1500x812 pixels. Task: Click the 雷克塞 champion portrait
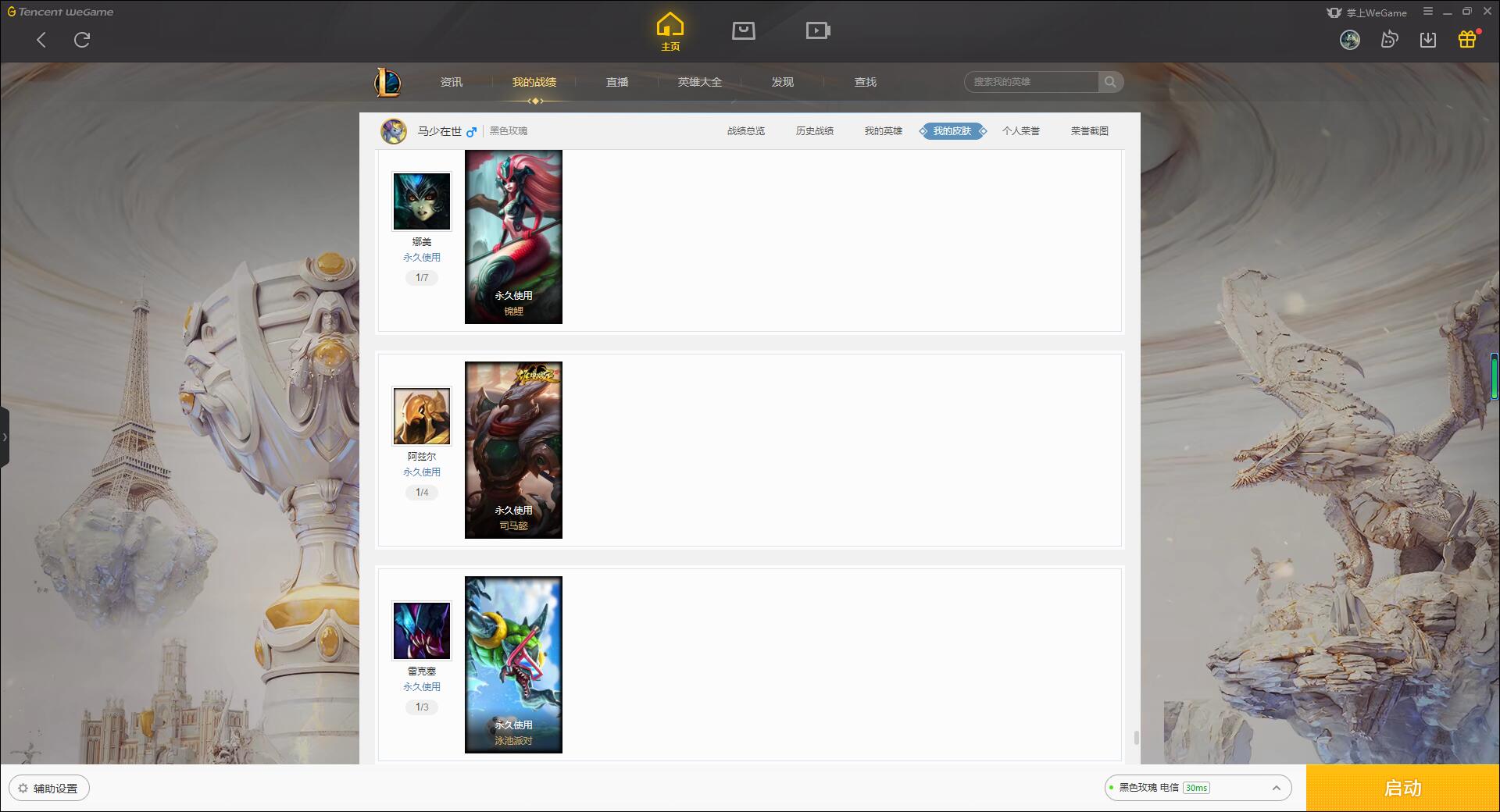point(422,631)
